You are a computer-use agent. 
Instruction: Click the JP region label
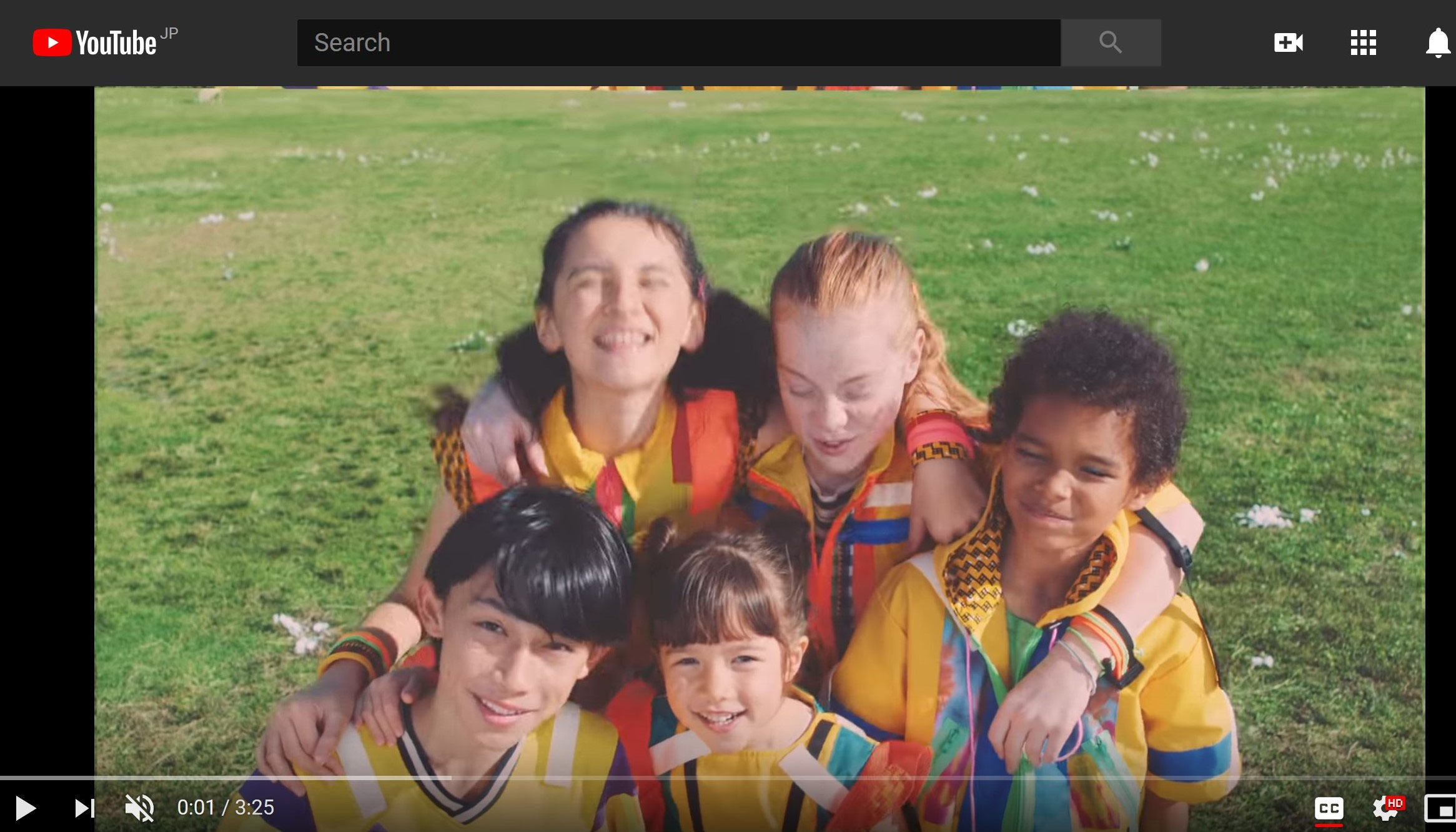[x=171, y=32]
